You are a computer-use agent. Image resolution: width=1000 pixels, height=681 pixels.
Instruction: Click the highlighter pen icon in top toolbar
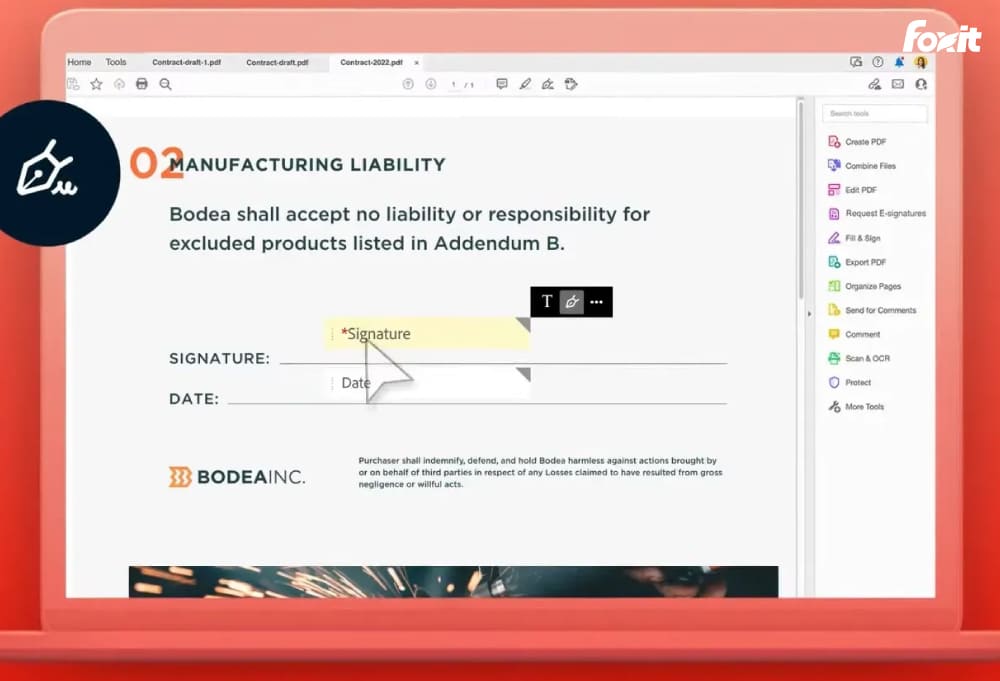(525, 84)
